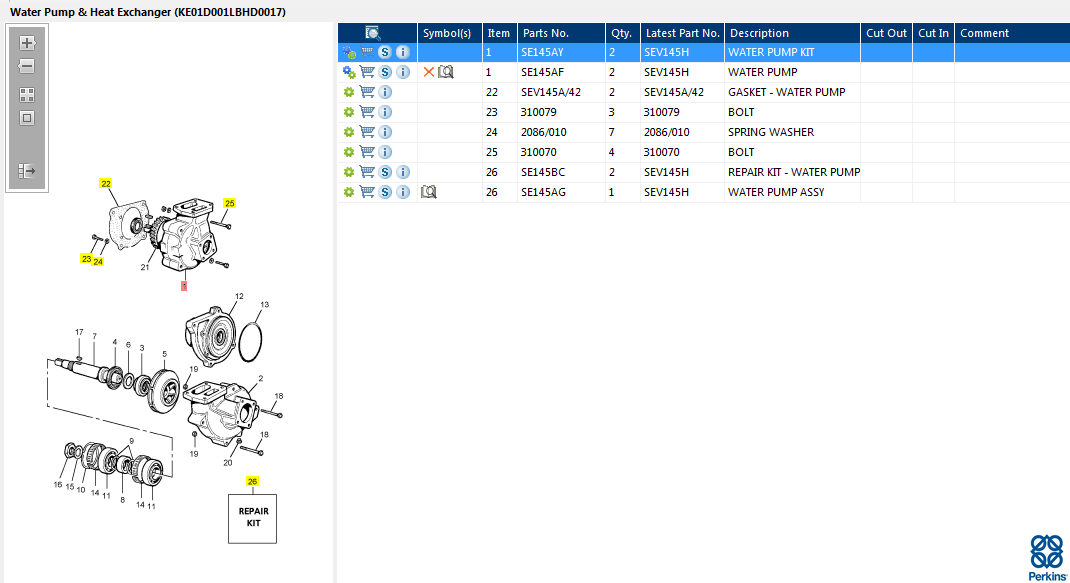Click green gear icon for bolt 310070

tap(349, 152)
